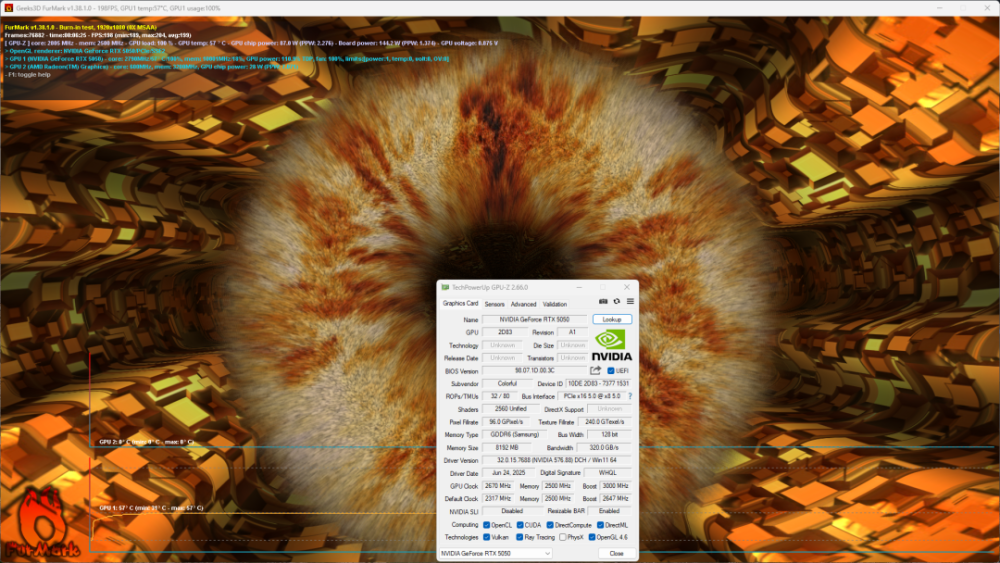Viewport: 1000px width, 563px height.
Task: Click the GPU-Z refresh icon
Action: coord(617,302)
